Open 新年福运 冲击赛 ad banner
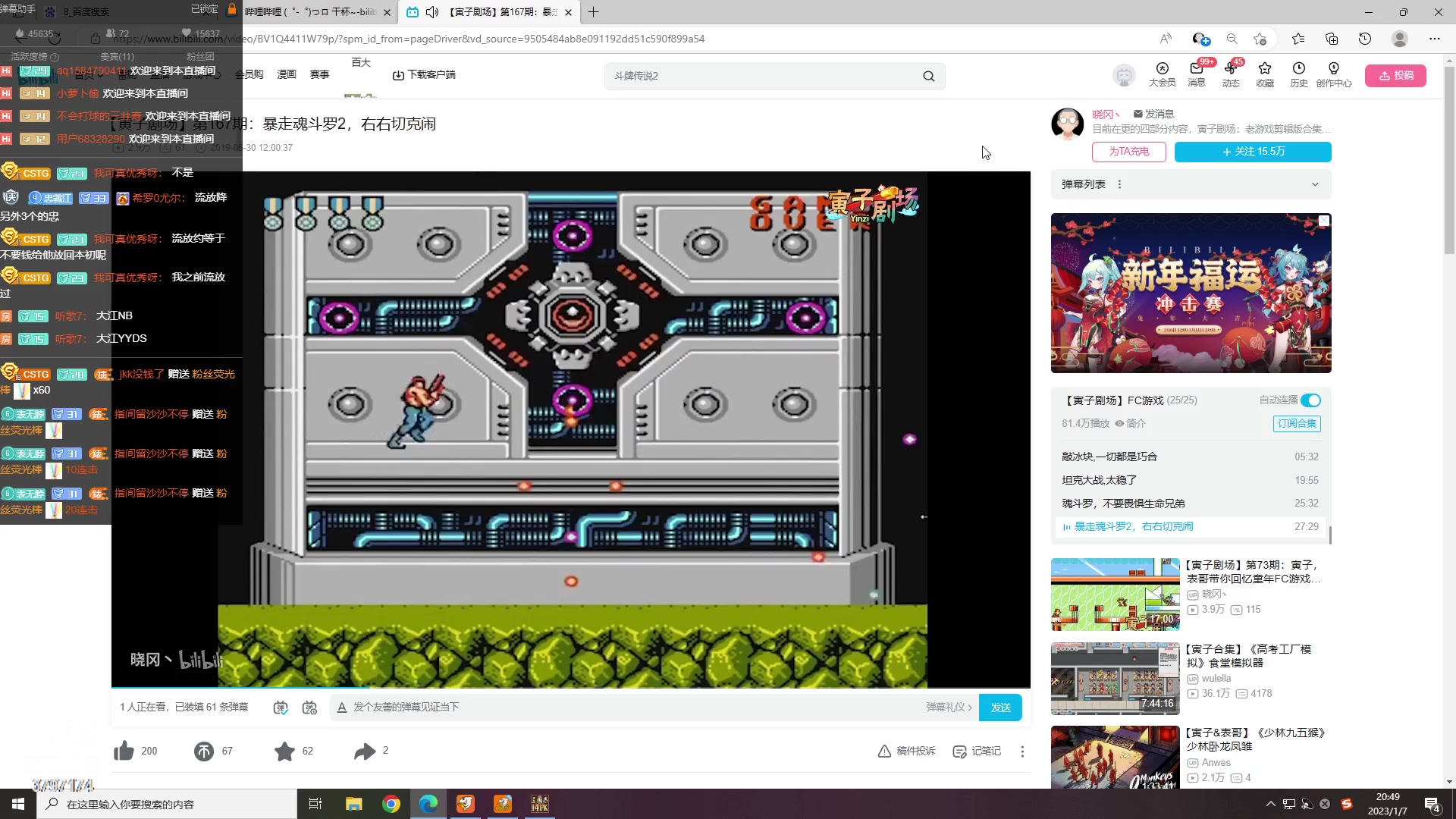Image resolution: width=1456 pixels, height=819 pixels. pos(1191,293)
